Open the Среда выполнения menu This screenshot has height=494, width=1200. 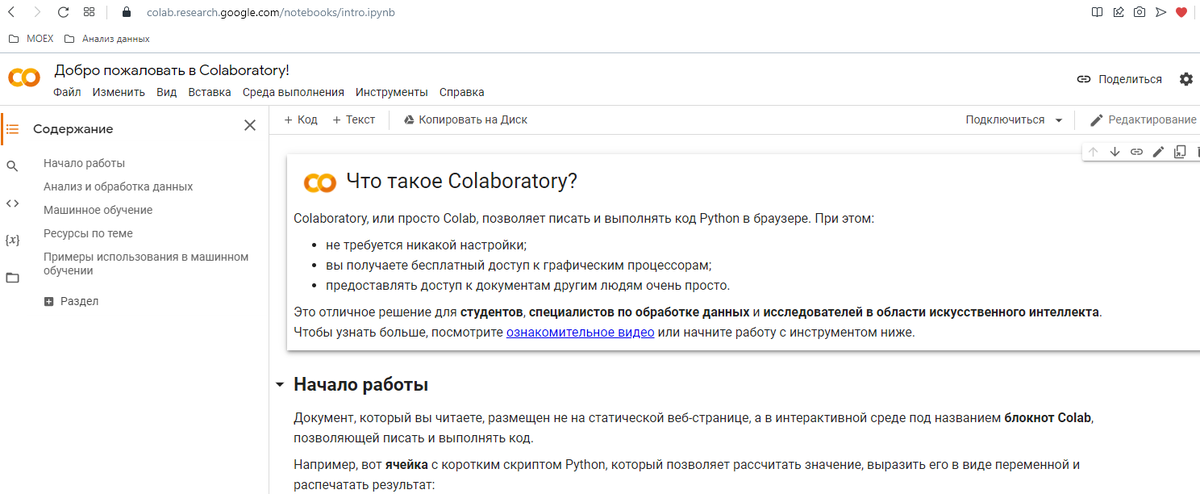[293, 92]
